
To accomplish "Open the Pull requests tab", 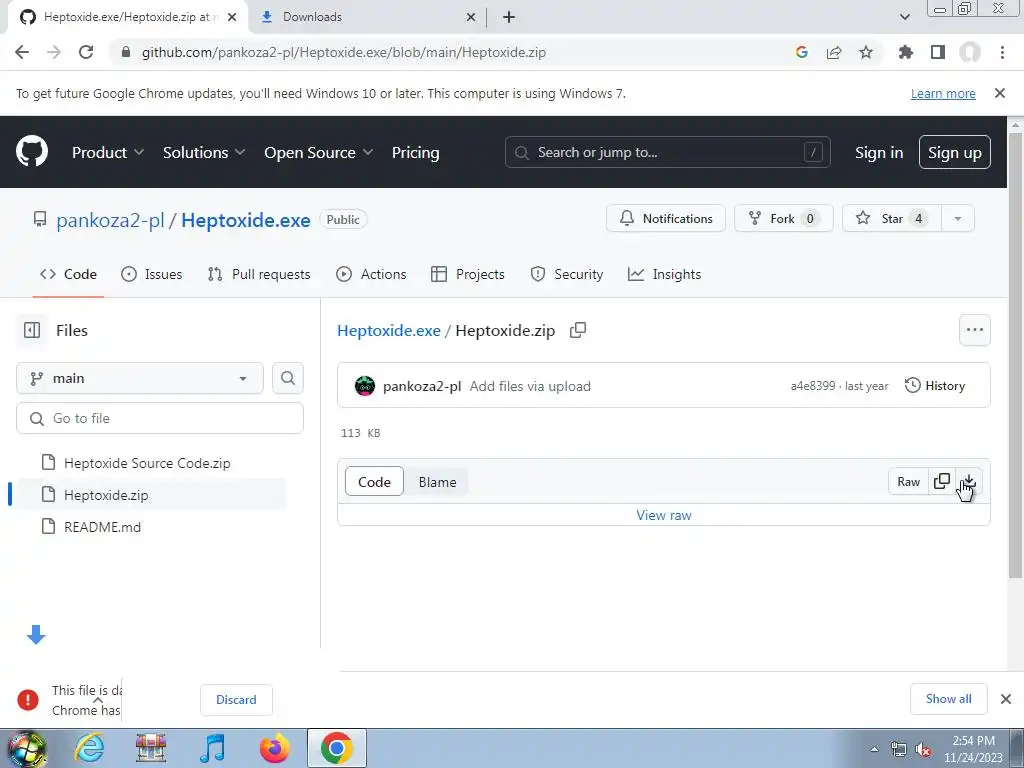I will pos(259,274).
